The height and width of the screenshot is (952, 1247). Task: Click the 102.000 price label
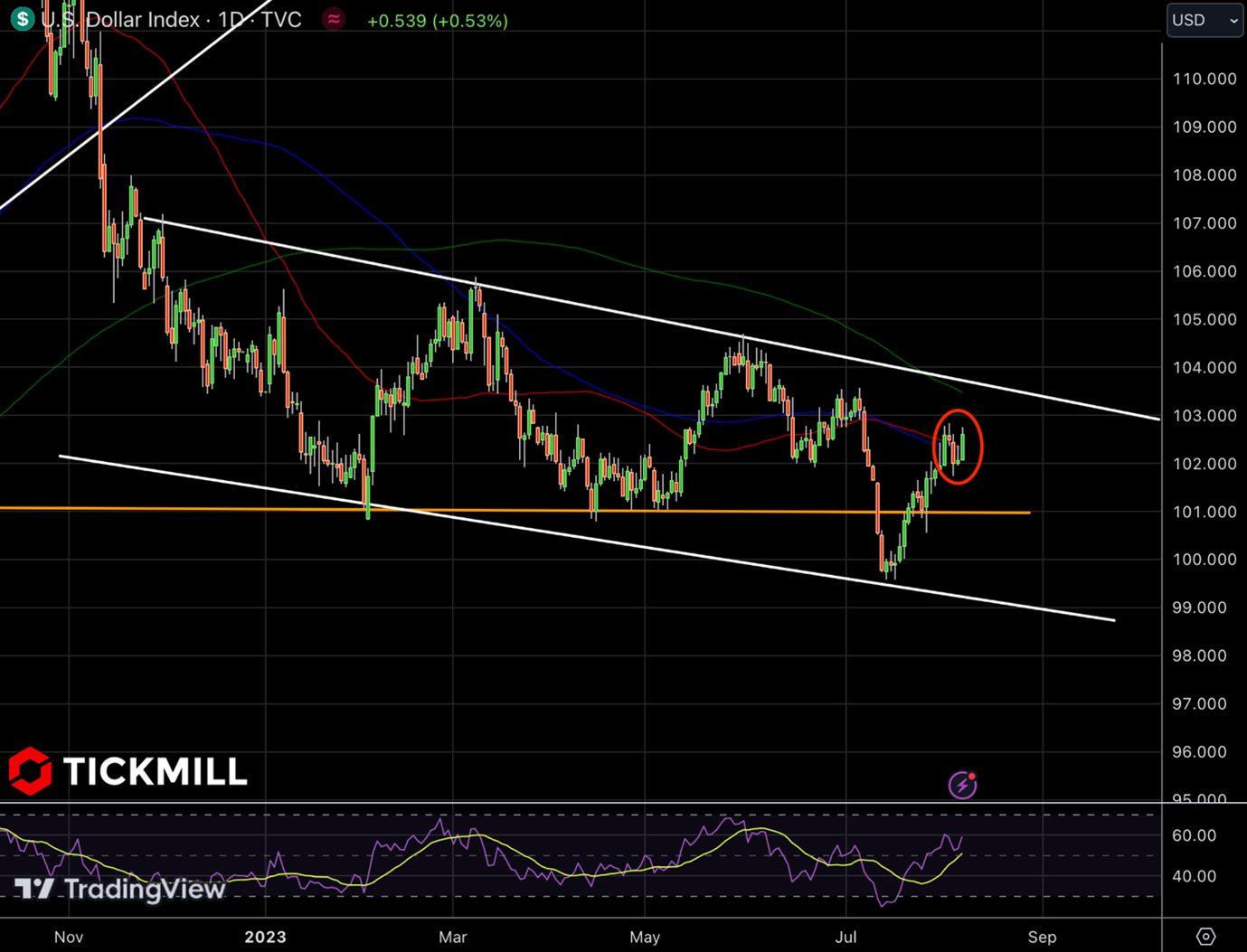[x=1204, y=464]
